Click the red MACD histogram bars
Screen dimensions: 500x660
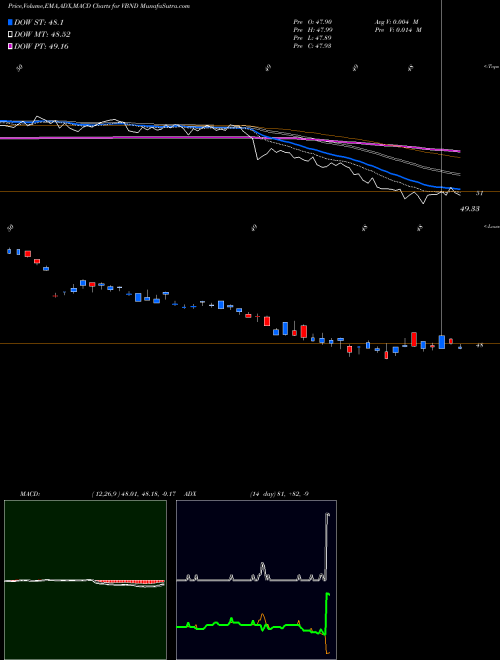pos(129,582)
